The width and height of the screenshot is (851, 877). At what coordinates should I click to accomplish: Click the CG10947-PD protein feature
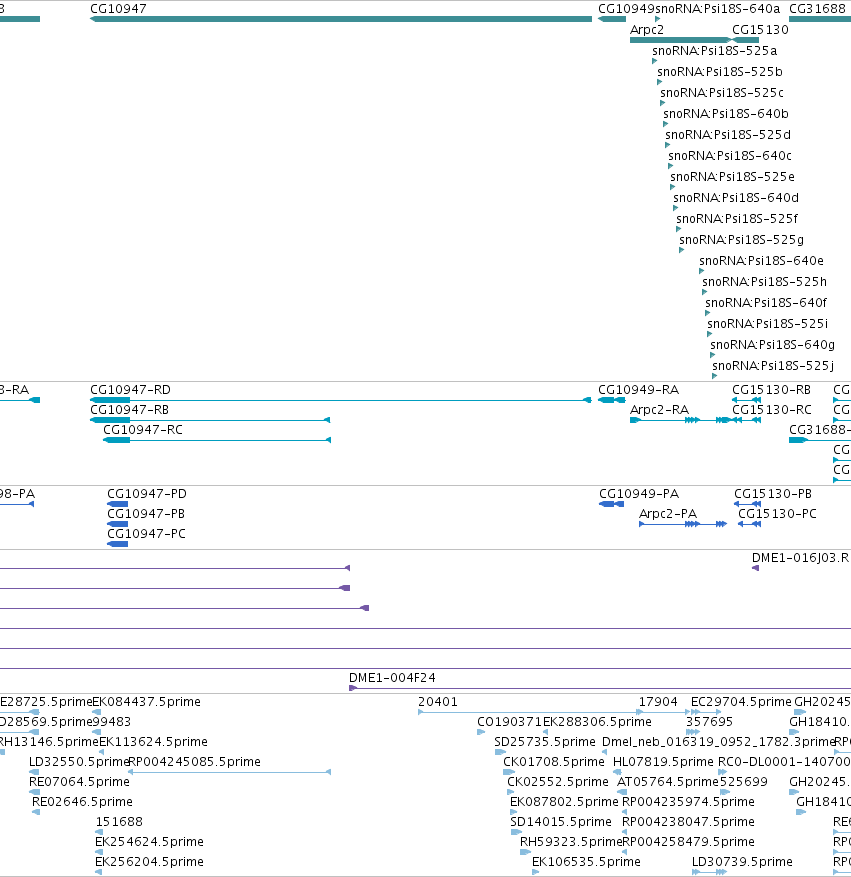pyautogui.click(x=117, y=504)
